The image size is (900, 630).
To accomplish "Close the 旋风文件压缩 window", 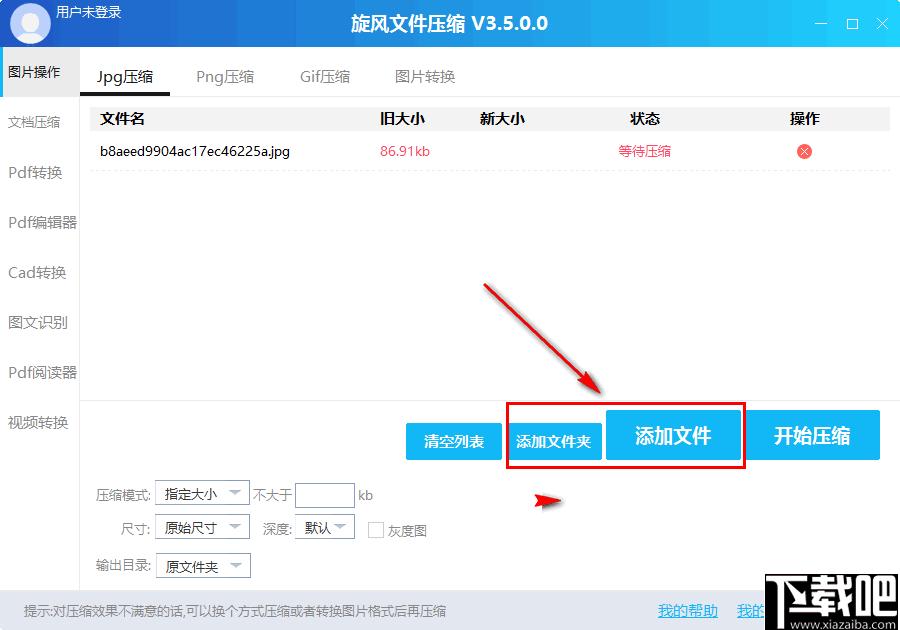I will tap(882, 24).
